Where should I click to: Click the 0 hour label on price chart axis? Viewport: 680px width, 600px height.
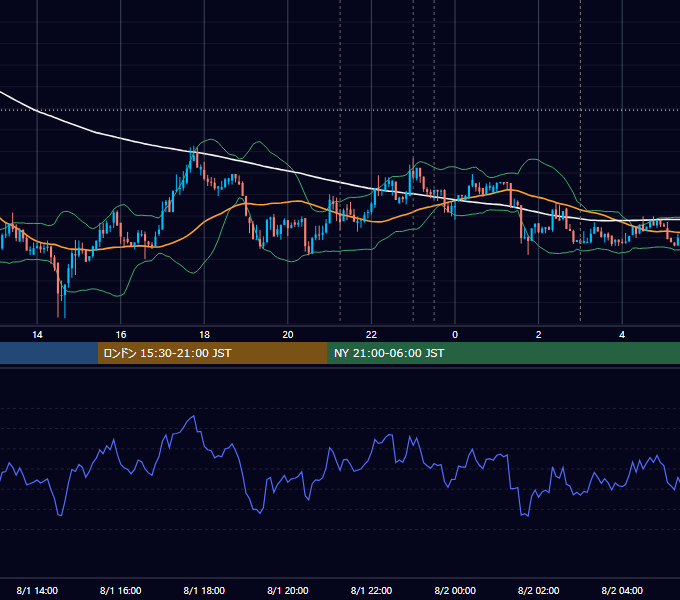tap(455, 335)
